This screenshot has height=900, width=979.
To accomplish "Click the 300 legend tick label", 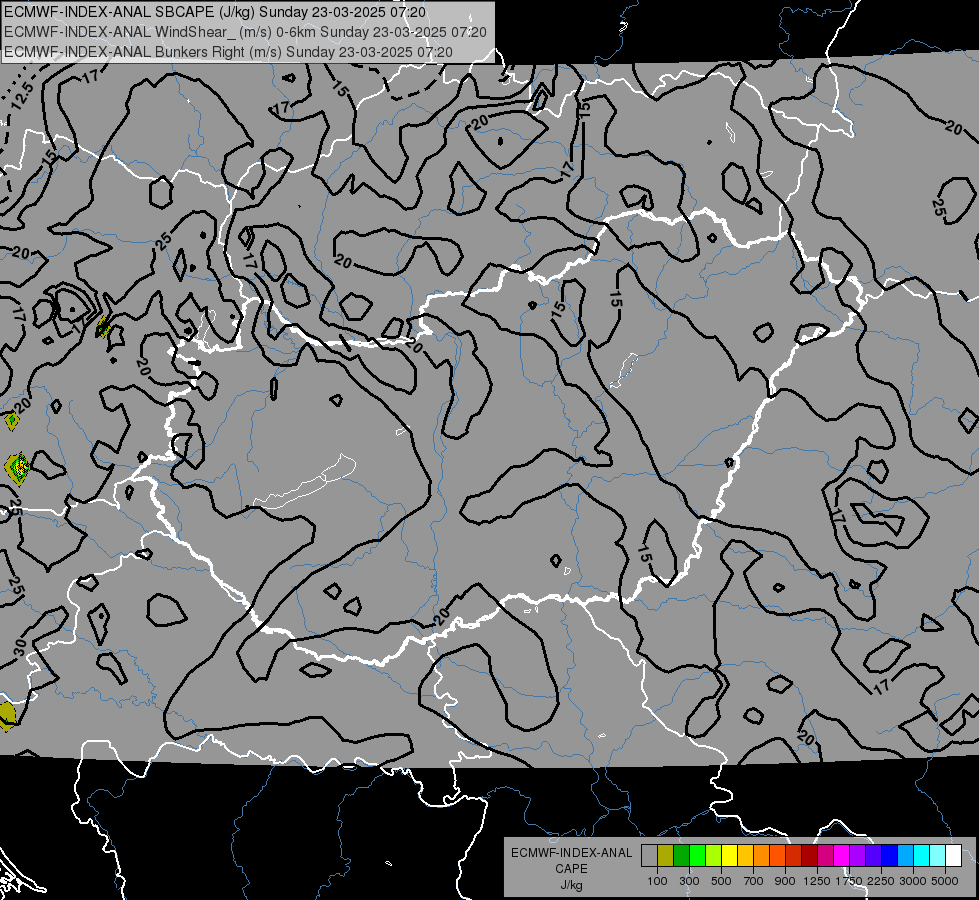I will (689, 881).
